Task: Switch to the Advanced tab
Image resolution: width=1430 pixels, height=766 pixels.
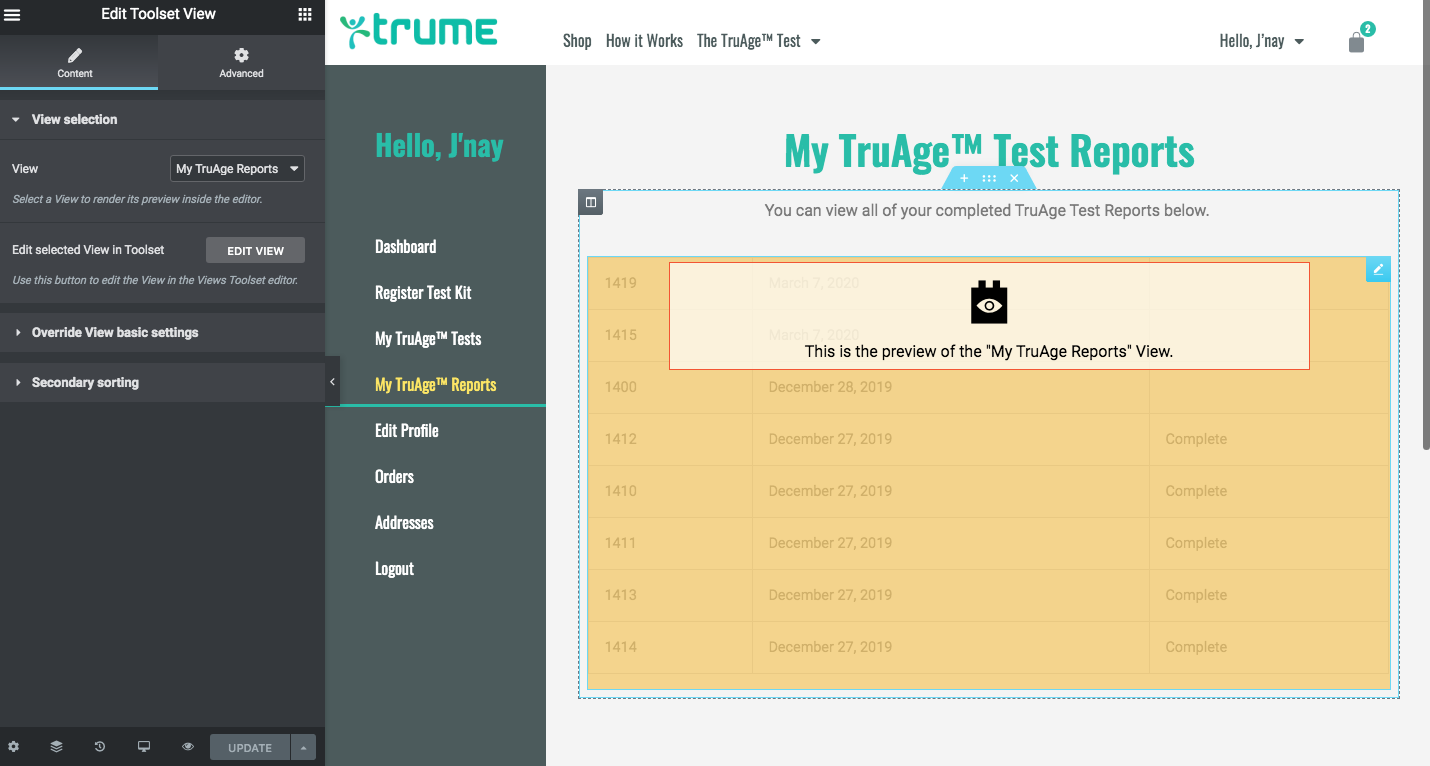Action: point(241,62)
